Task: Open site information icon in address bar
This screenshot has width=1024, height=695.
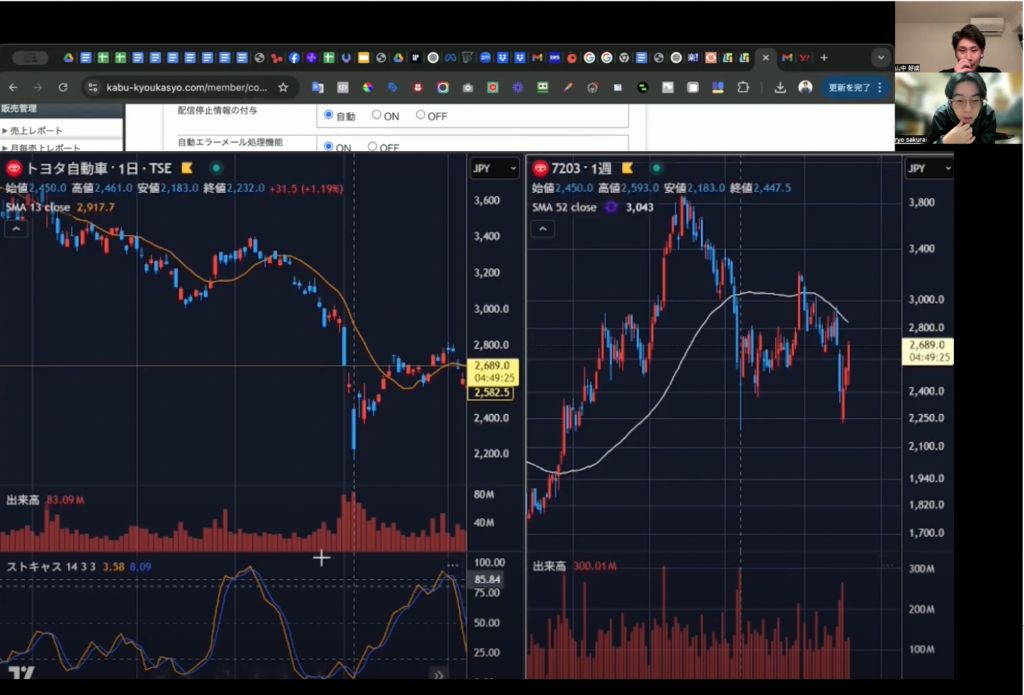Action: pos(93,87)
